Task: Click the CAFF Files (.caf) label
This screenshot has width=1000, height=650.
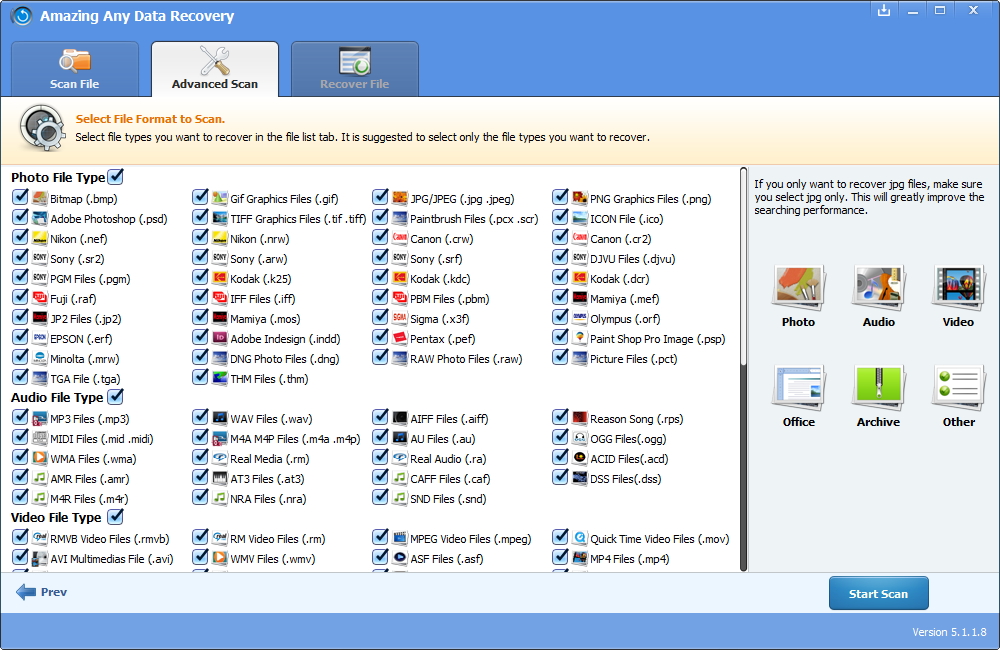Action: tap(450, 479)
